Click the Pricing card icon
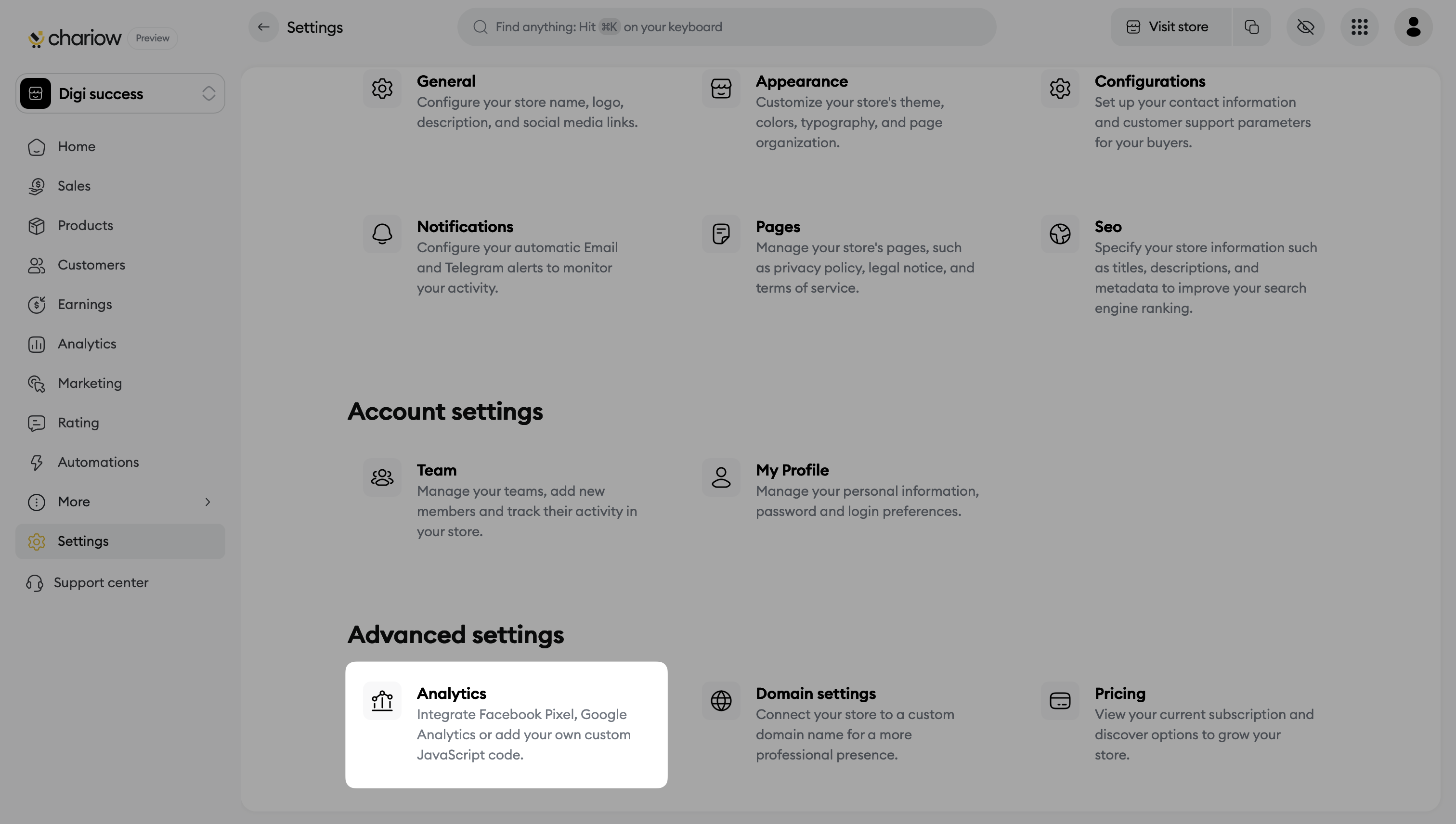This screenshot has width=1456, height=824. point(1060,701)
